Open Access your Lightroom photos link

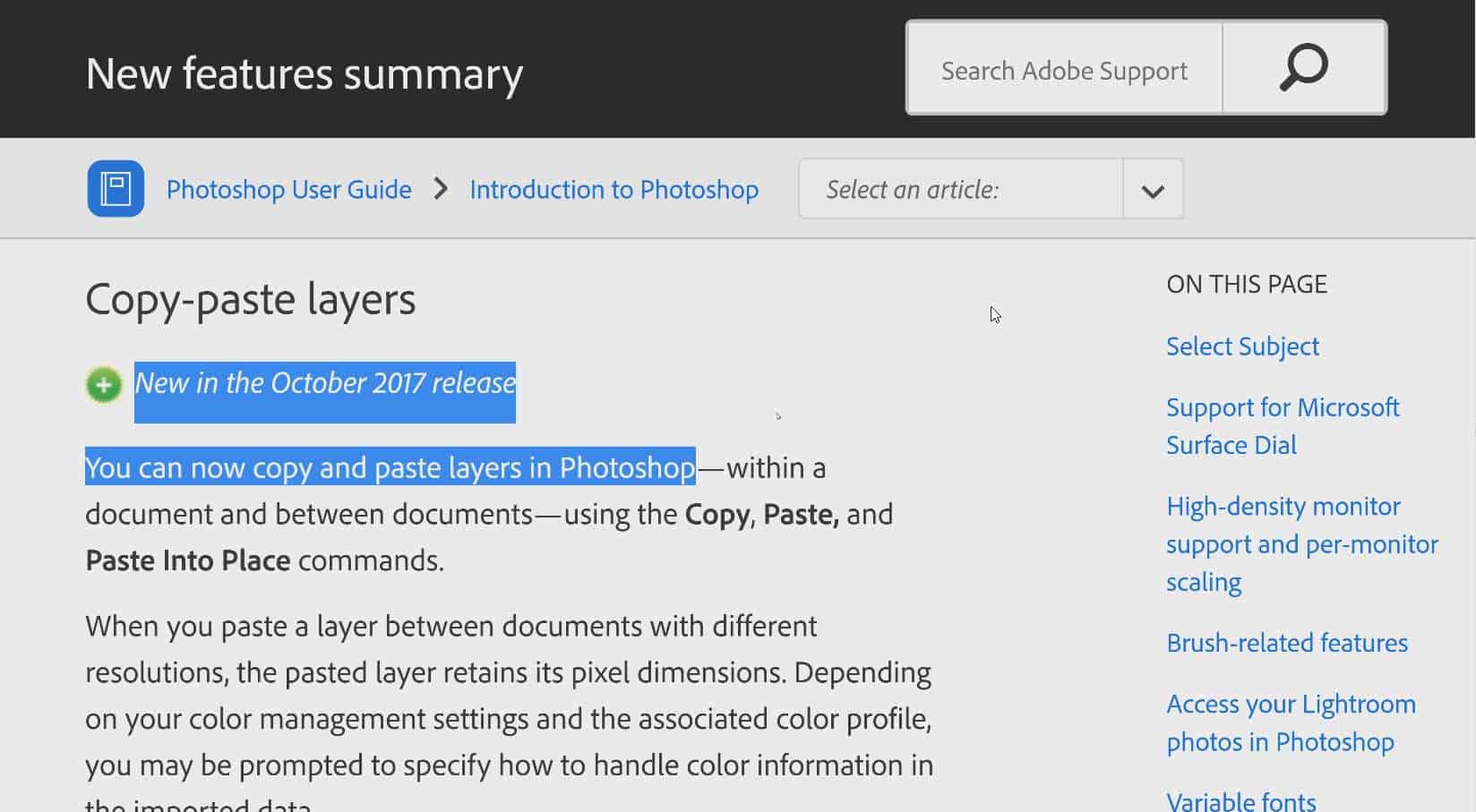(x=1291, y=723)
